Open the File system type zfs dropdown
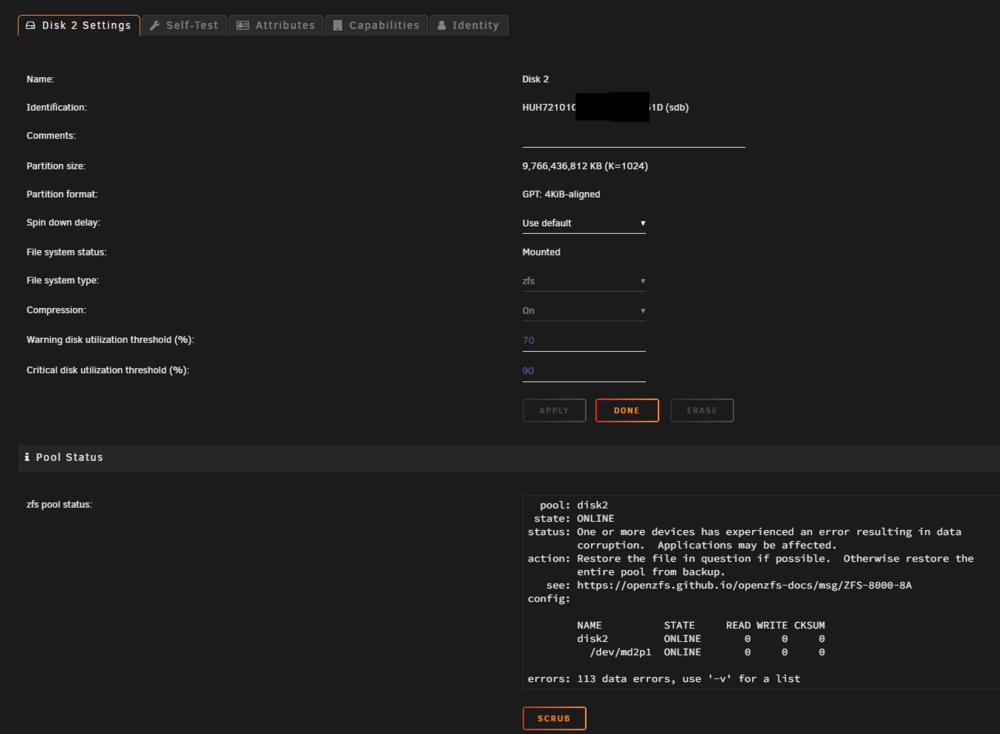The width and height of the screenshot is (1000, 734). (584, 281)
